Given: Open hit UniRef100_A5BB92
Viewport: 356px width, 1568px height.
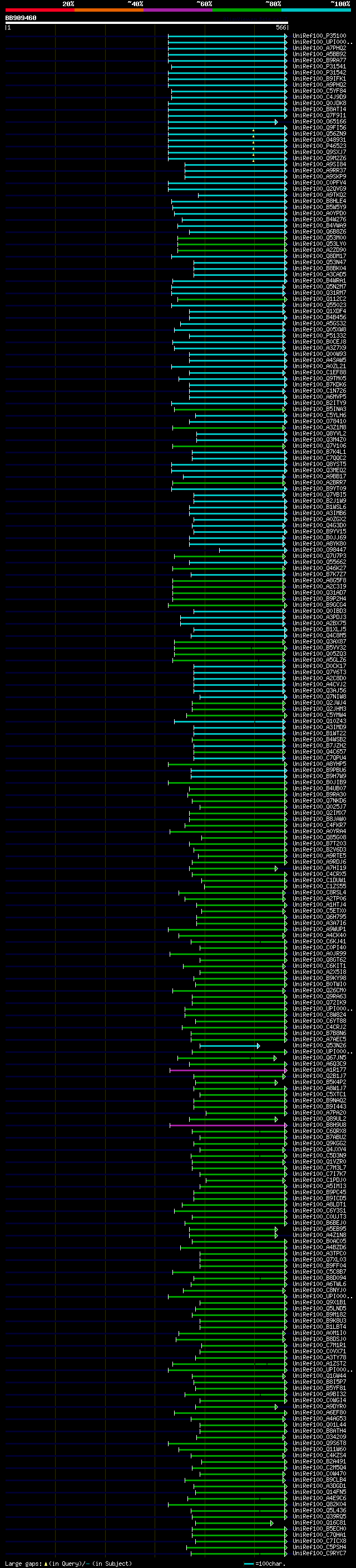Looking at the screenshot, I should point(319,54).
